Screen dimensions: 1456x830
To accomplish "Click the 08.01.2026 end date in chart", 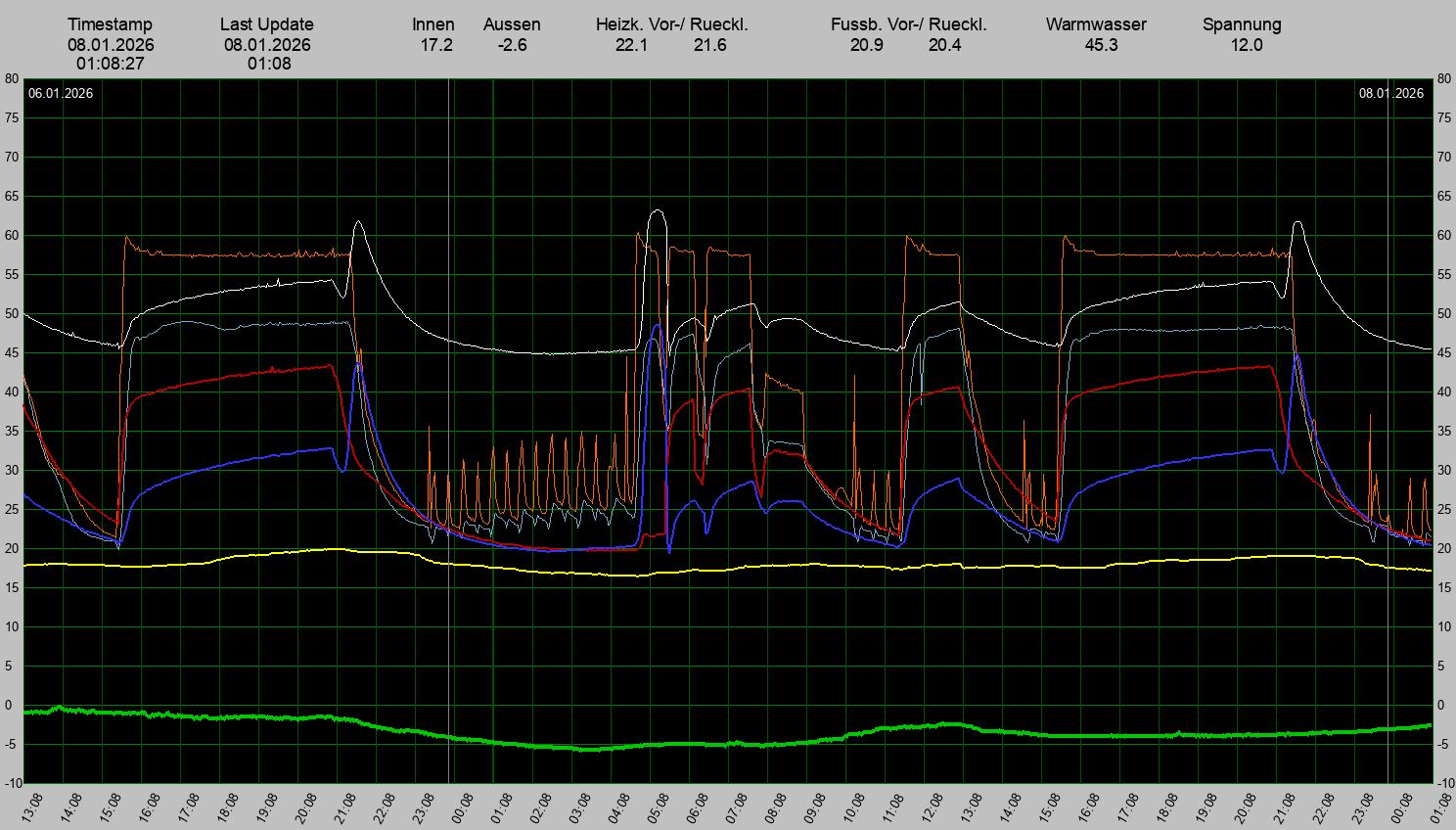I will [1390, 94].
